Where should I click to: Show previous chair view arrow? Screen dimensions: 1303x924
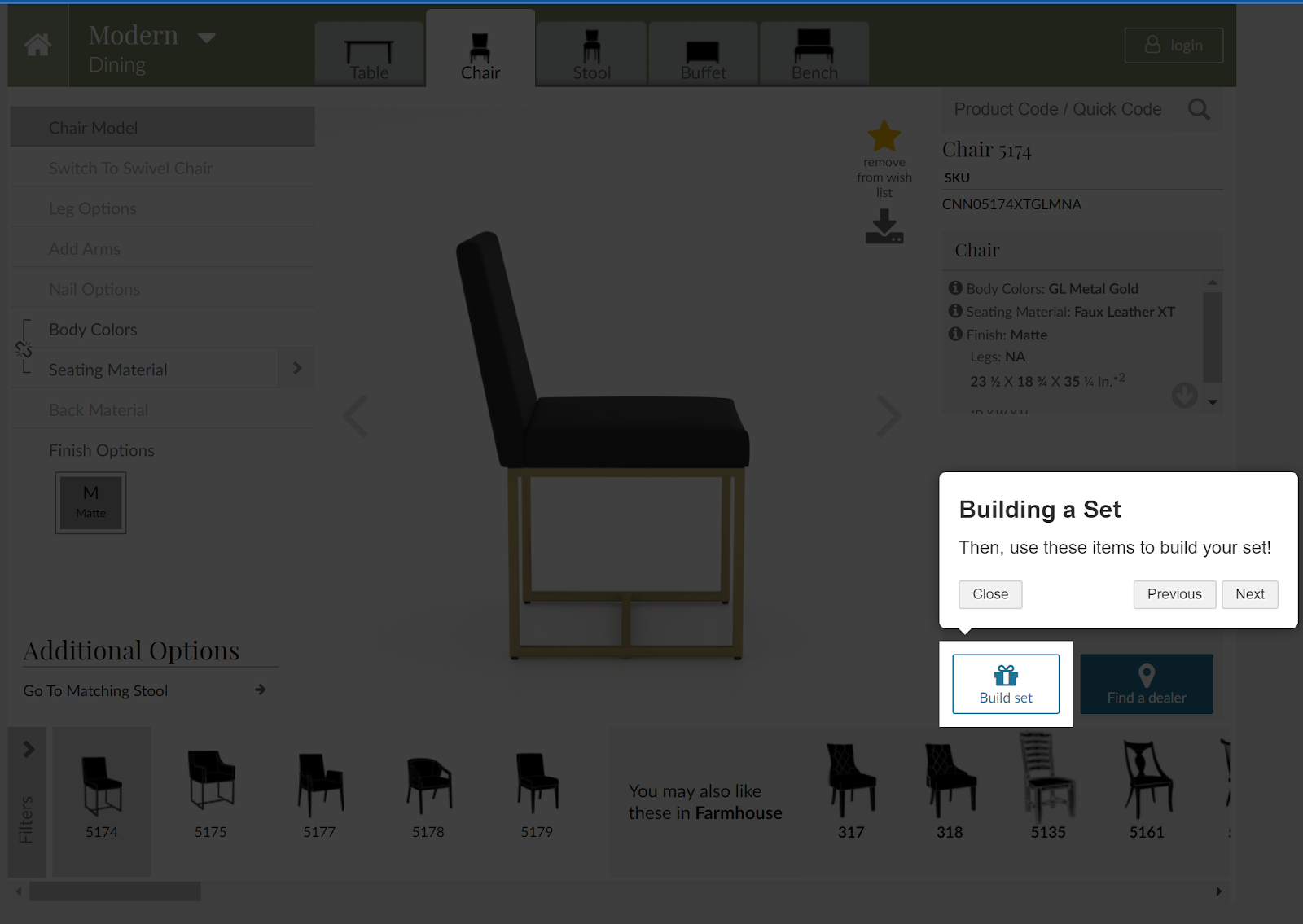click(x=355, y=416)
